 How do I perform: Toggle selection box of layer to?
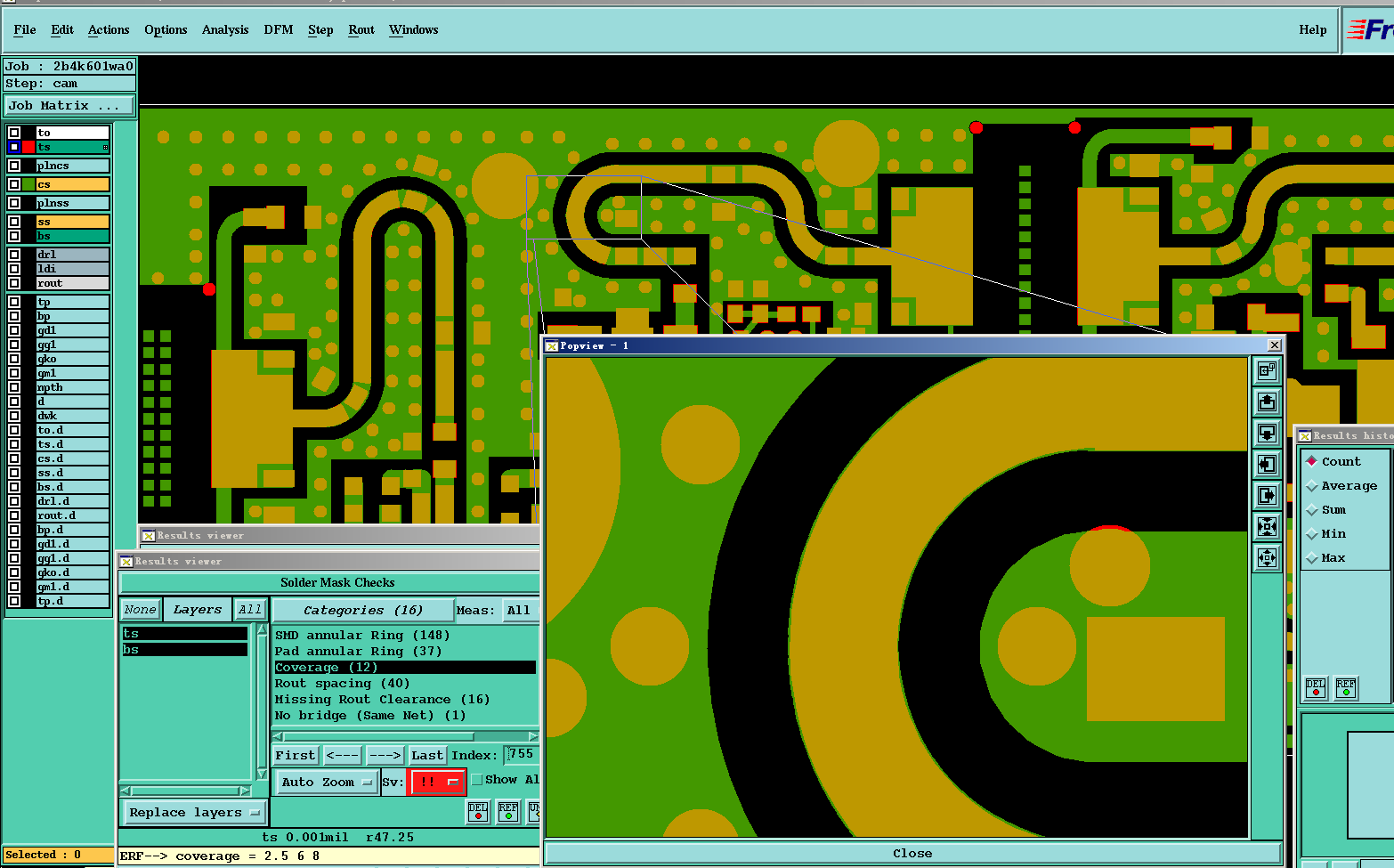(14, 133)
